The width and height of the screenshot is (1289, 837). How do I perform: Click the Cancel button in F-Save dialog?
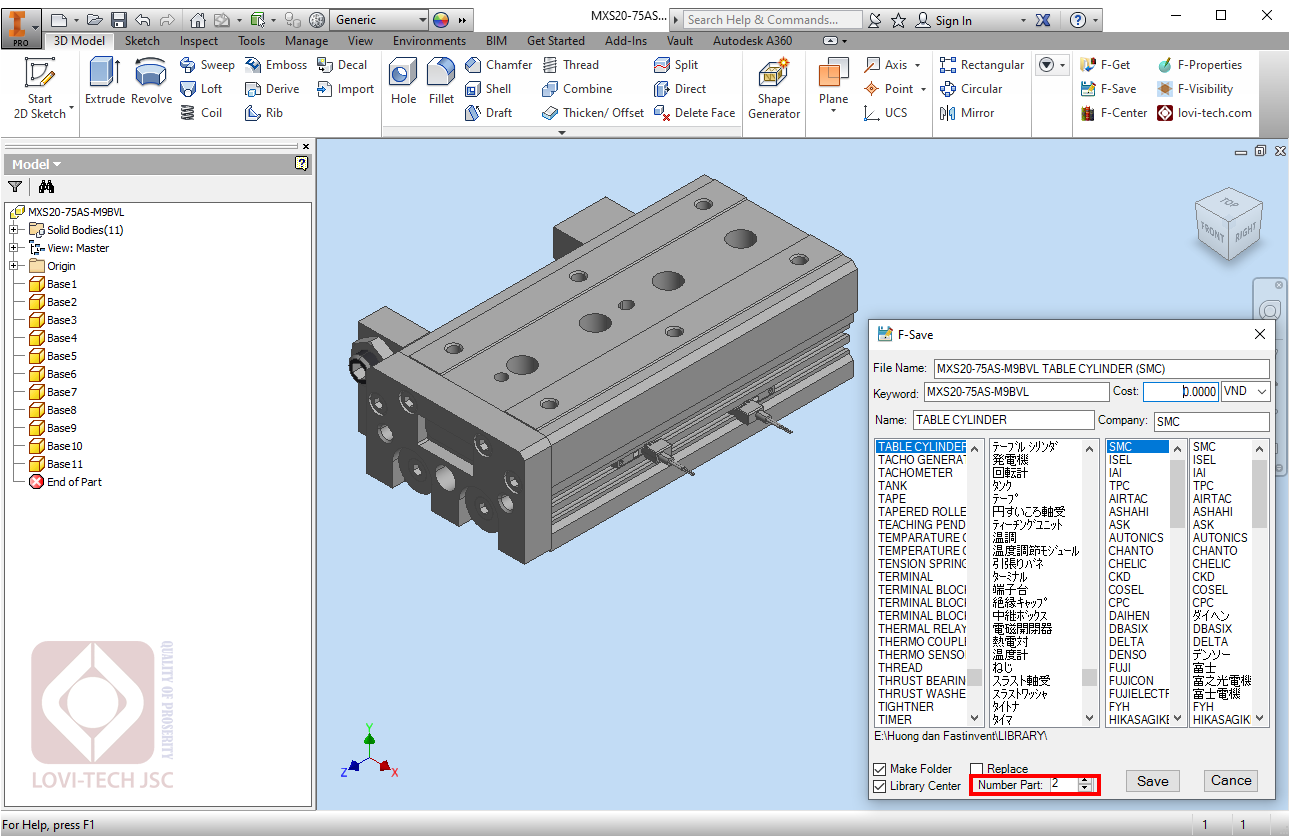(1231, 781)
